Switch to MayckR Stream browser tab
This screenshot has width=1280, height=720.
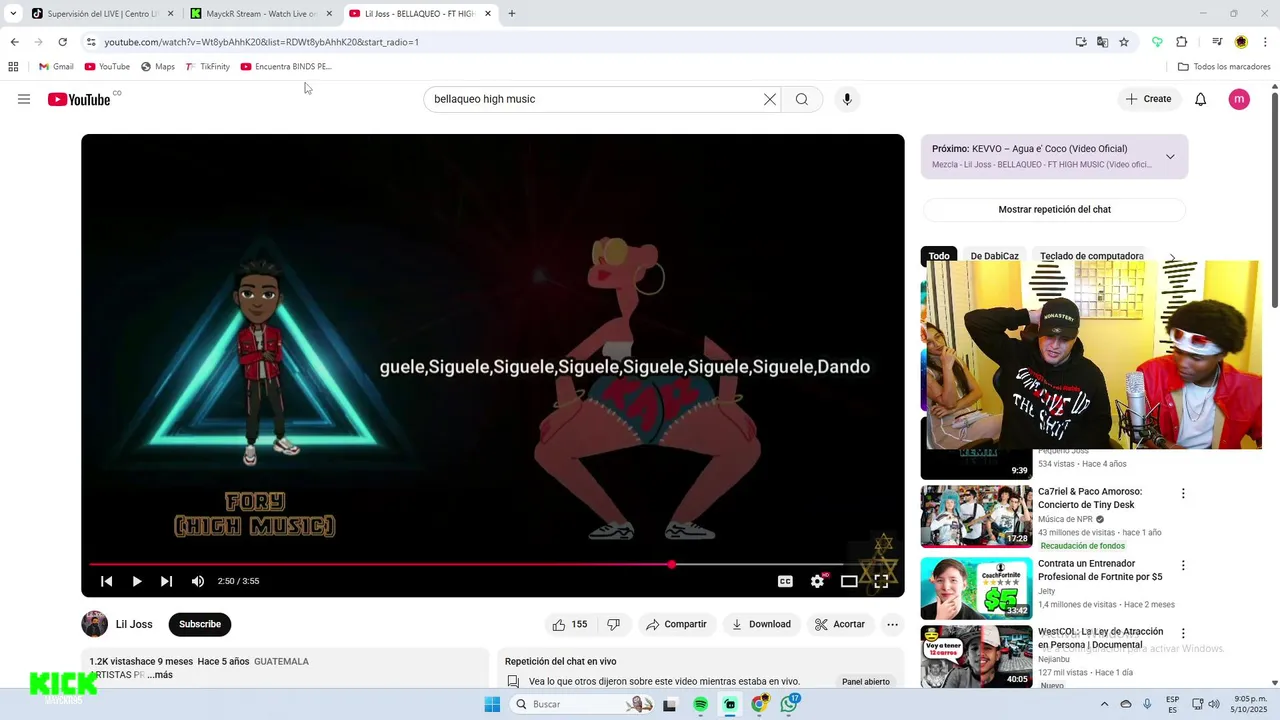click(x=262, y=14)
